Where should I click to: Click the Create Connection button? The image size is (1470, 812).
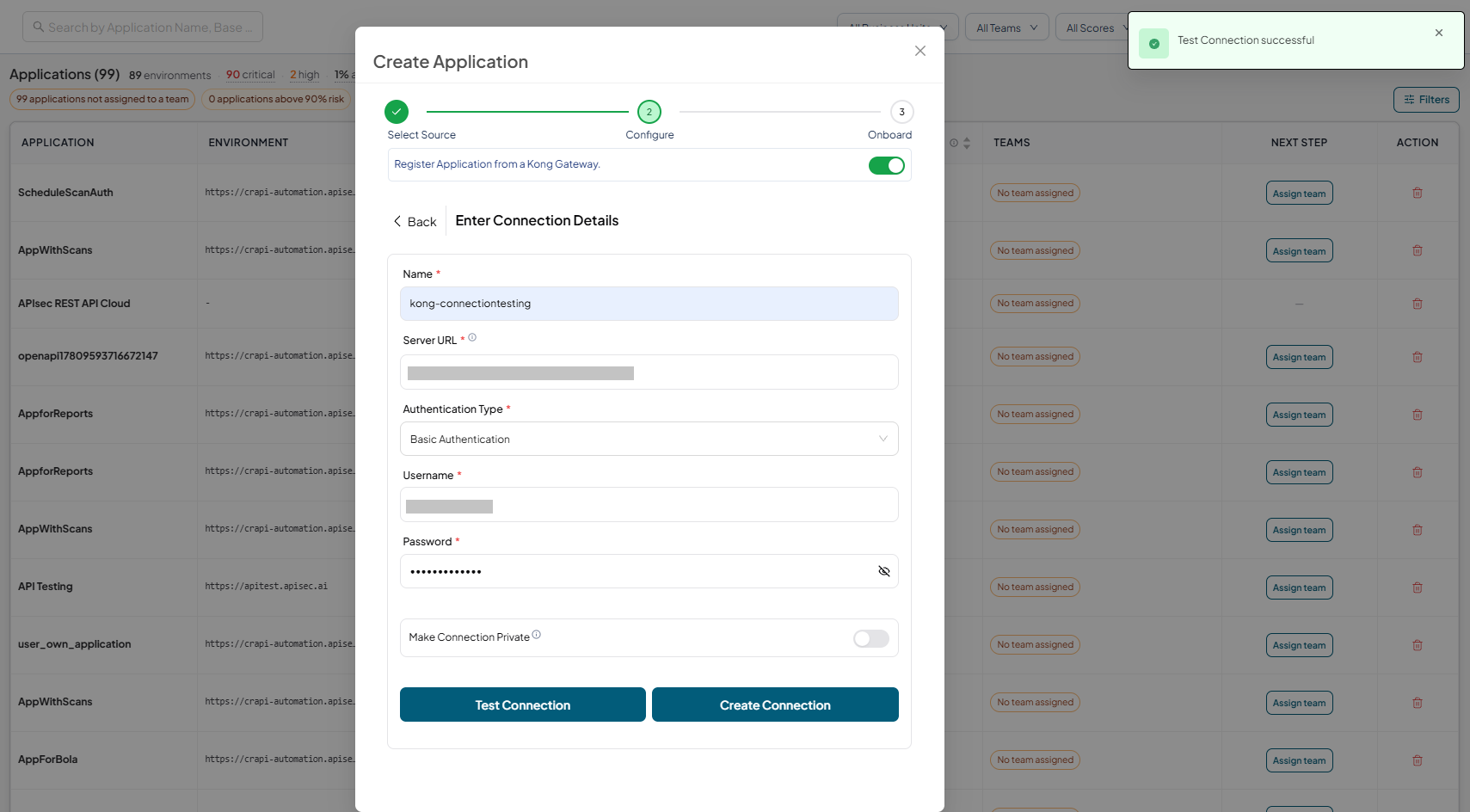point(775,704)
